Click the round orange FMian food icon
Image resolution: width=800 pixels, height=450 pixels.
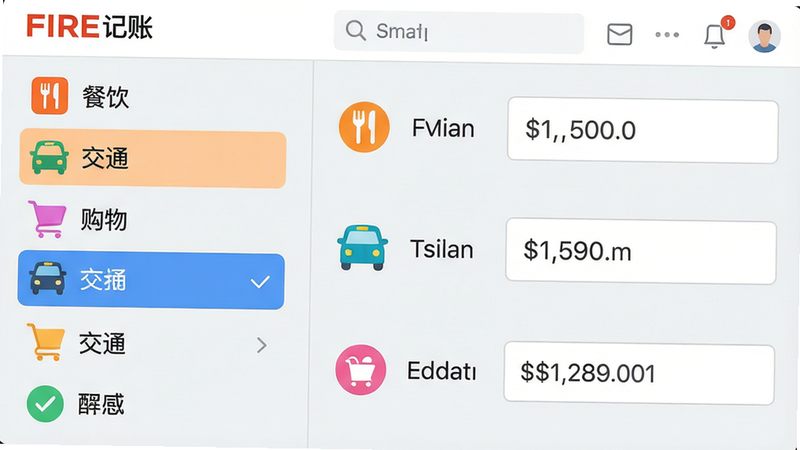pos(364,127)
